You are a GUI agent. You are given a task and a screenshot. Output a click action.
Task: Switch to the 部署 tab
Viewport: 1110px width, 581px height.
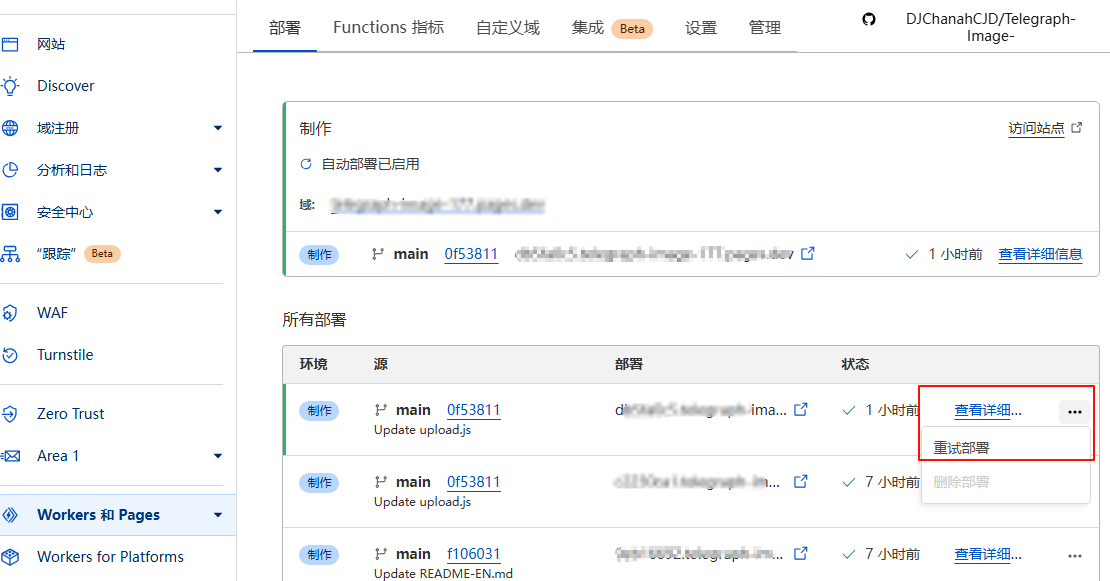pyautogui.click(x=285, y=28)
